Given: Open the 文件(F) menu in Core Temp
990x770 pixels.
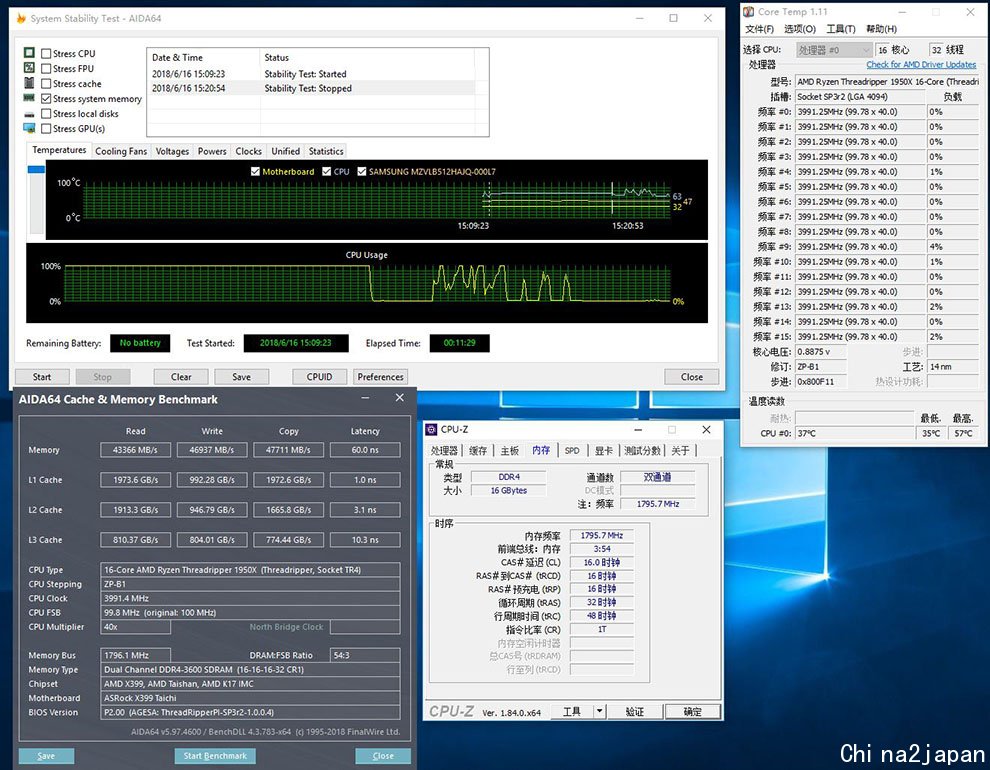Looking at the screenshot, I should click(760, 29).
